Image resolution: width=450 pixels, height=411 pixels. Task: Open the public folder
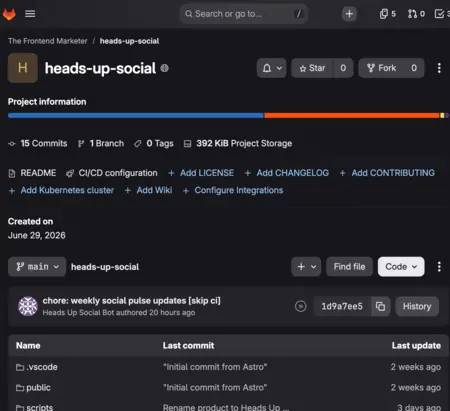pos(33,388)
